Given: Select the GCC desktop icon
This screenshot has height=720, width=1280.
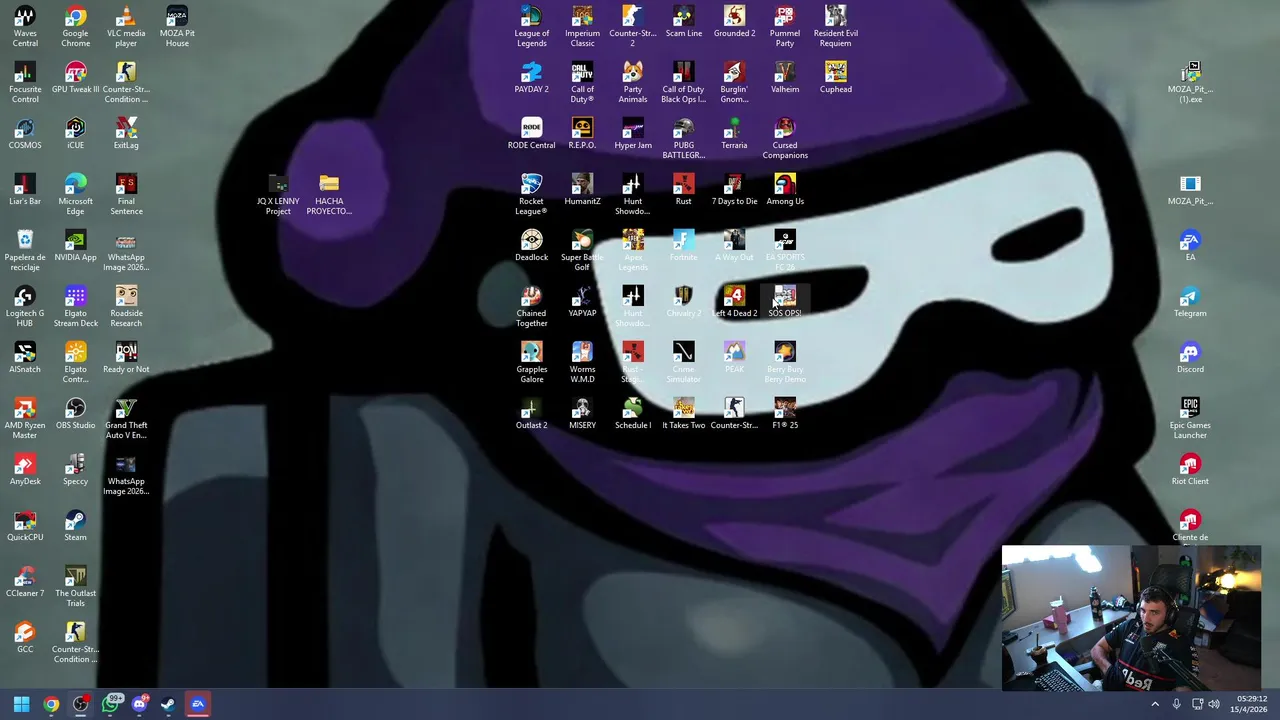Looking at the screenshot, I should tap(25, 637).
